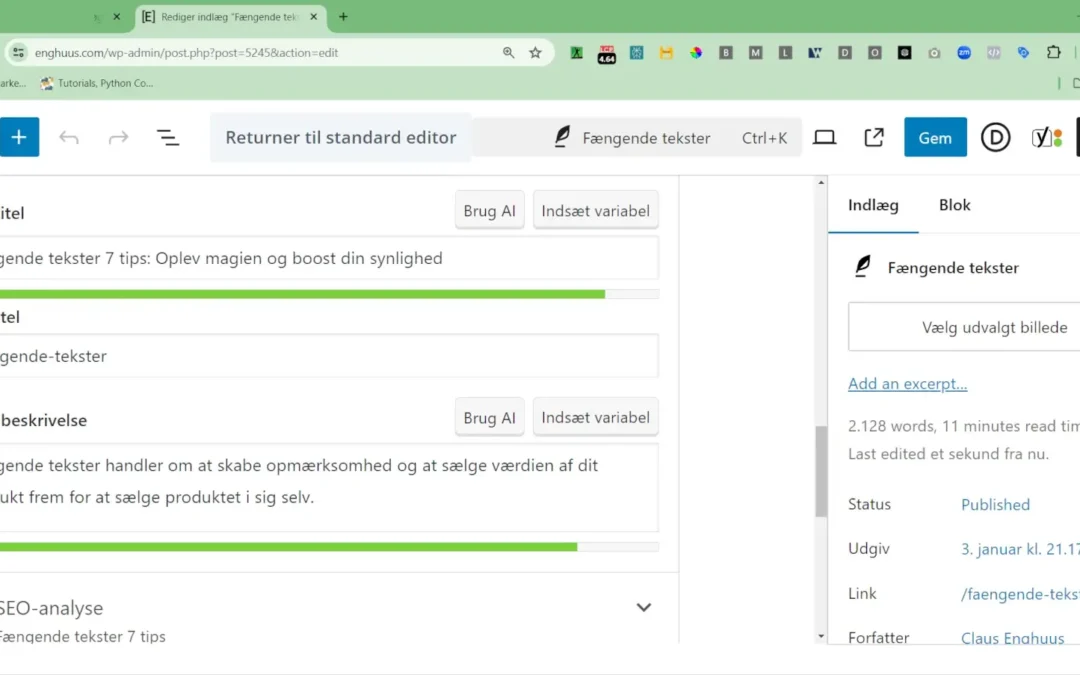Switch to the Blok tab
The width and height of the screenshot is (1080, 675).
coord(955,205)
